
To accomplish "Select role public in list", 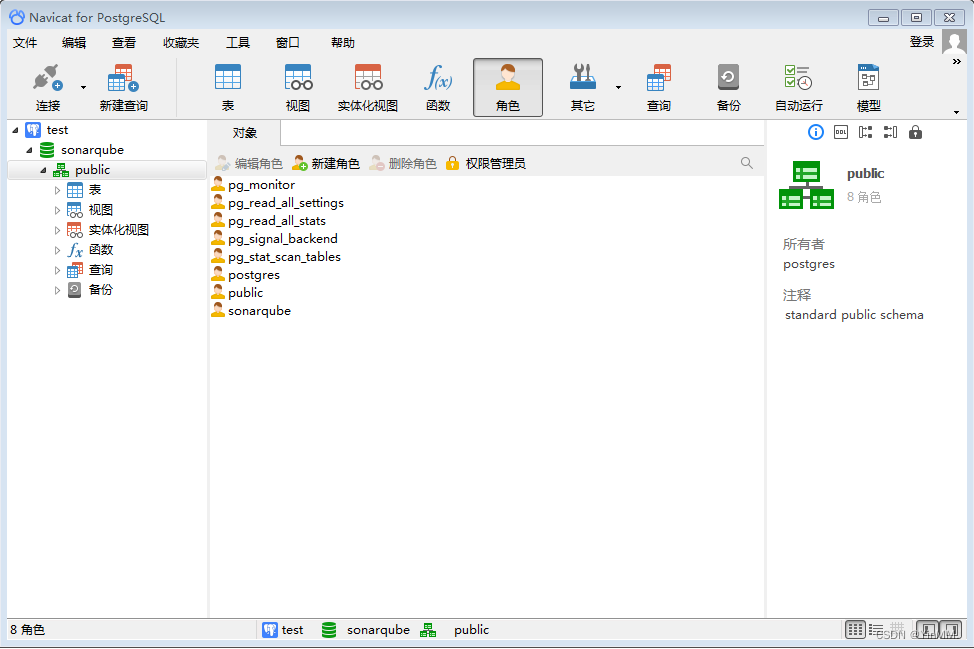I will [245, 293].
